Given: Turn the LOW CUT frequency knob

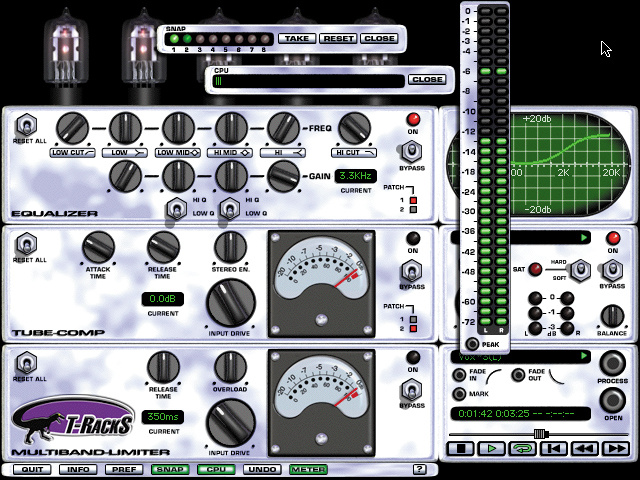Looking at the screenshot, I should point(72,129).
